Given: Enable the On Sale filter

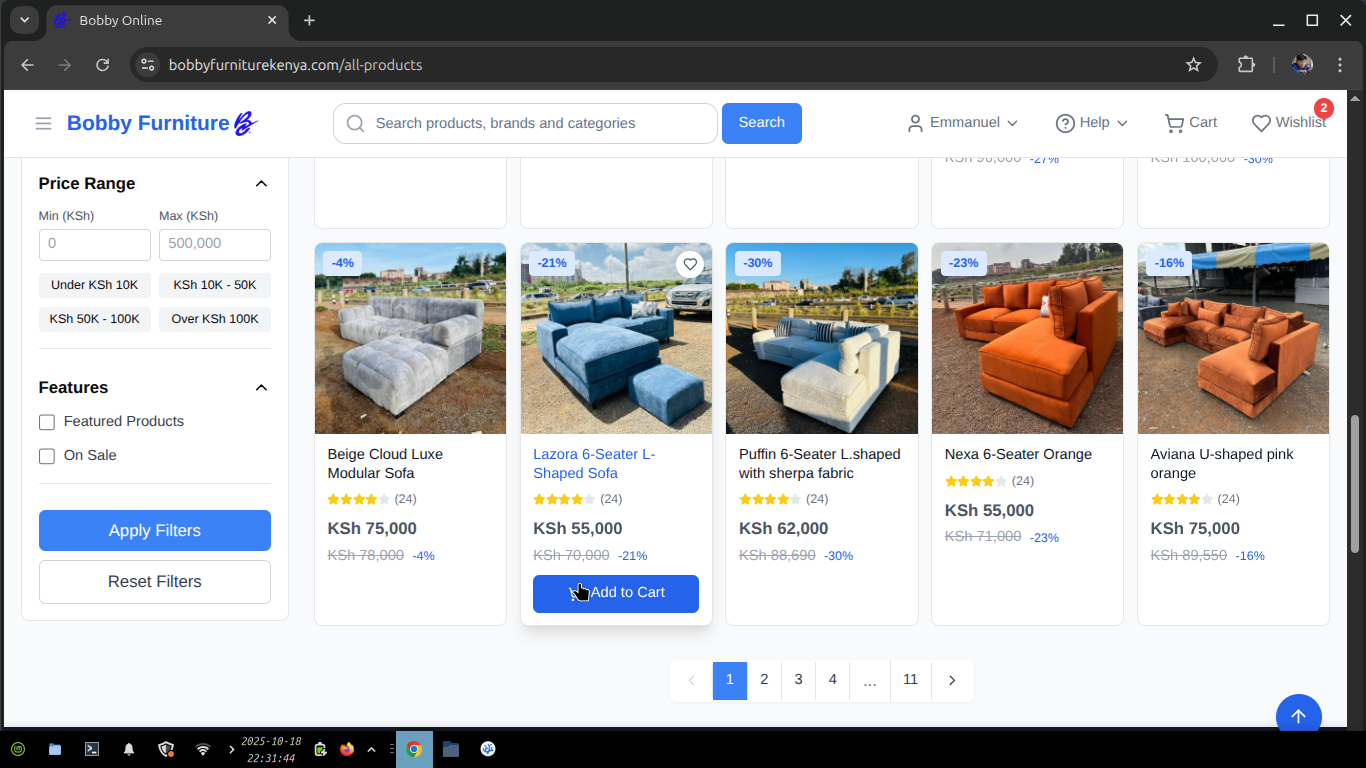Looking at the screenshot, I should tap(47, 455).
